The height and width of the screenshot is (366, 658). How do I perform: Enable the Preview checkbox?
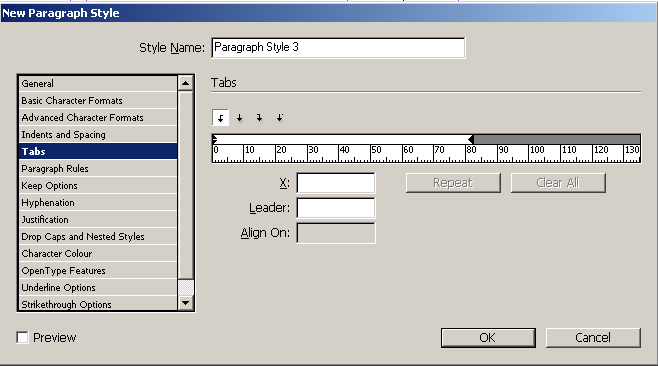[x=23, y=337]
